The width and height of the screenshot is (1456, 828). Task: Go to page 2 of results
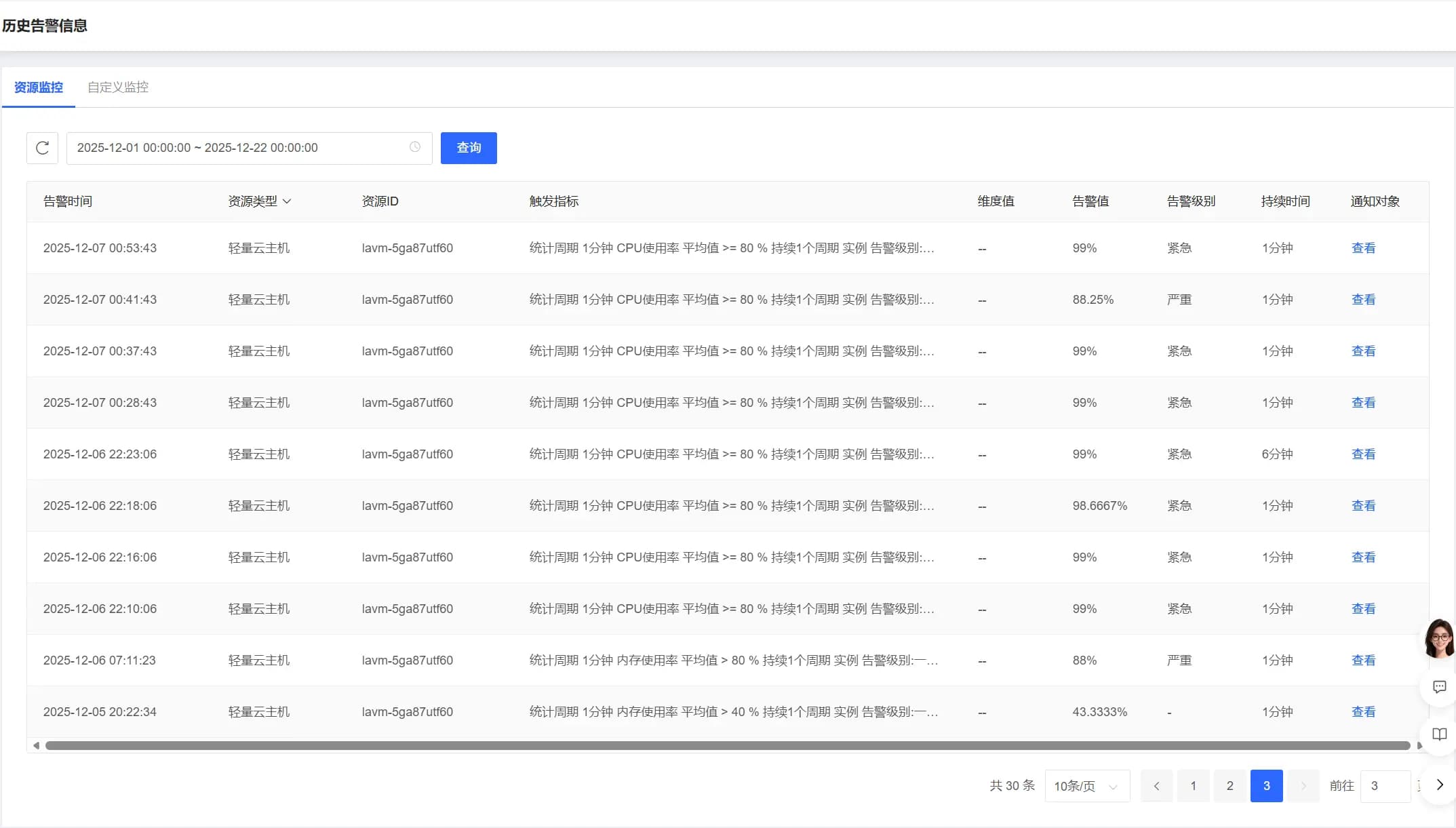[1229, 786]
